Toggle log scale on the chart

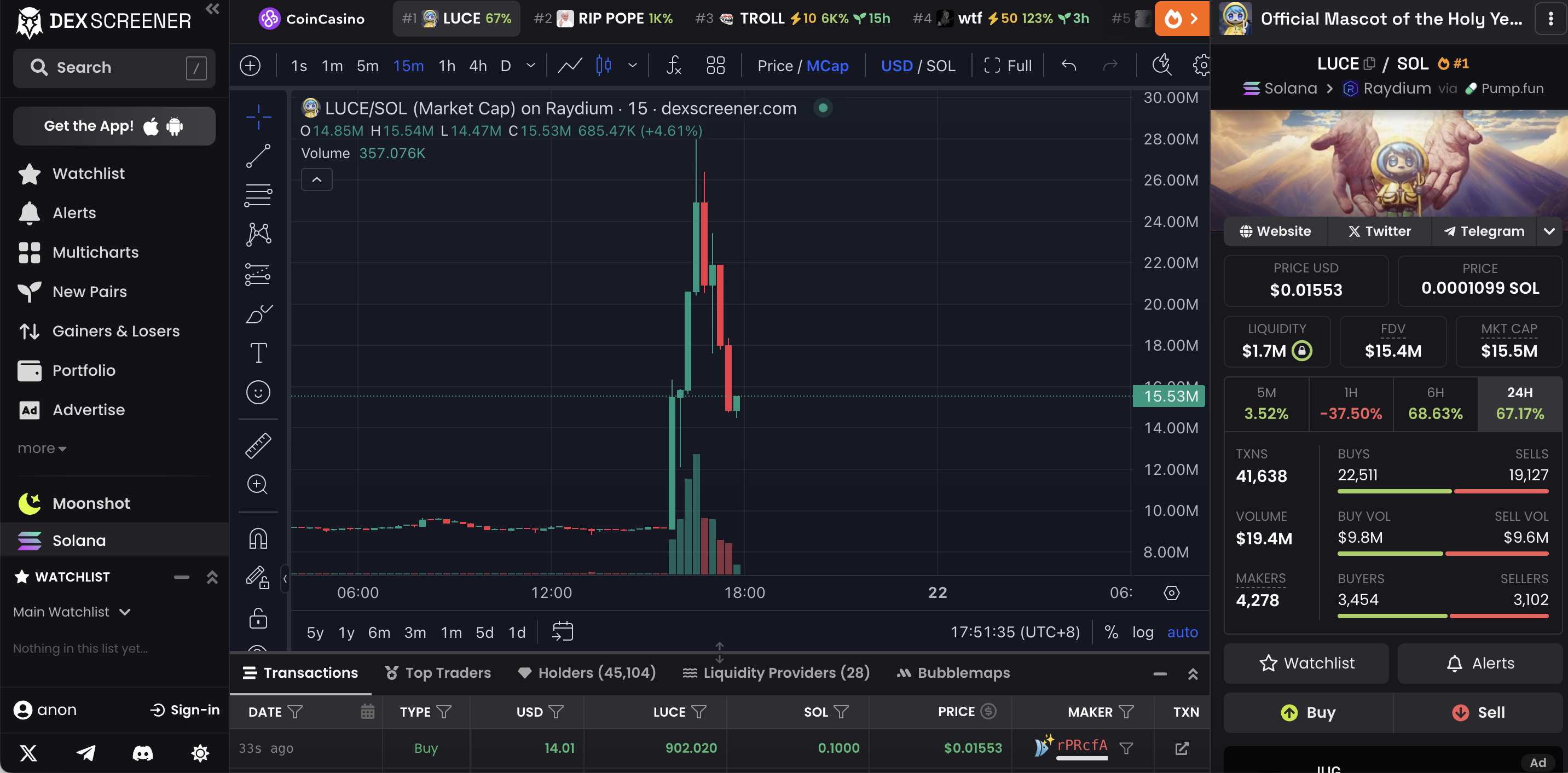1143,632
